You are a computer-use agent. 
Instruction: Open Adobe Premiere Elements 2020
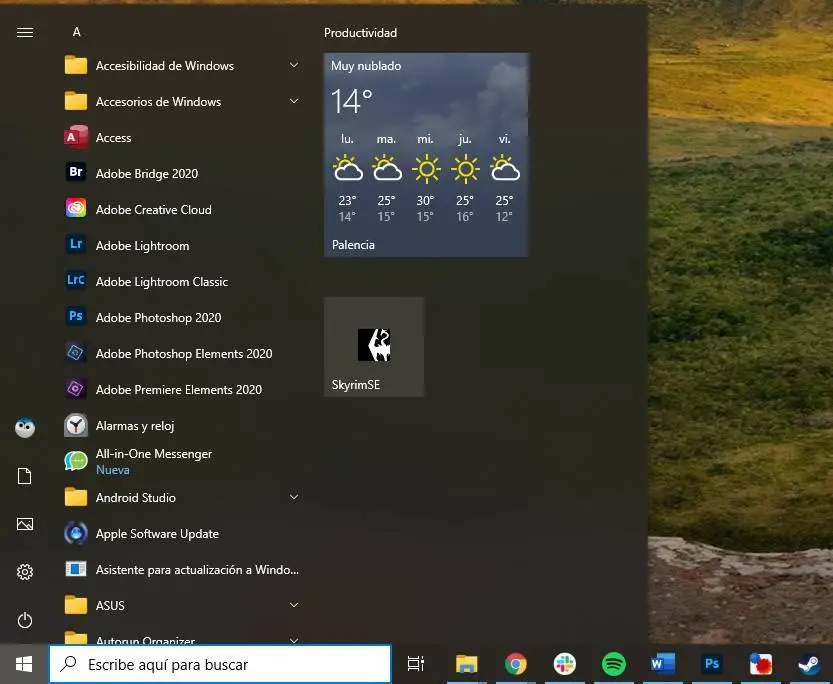point(178,390)
